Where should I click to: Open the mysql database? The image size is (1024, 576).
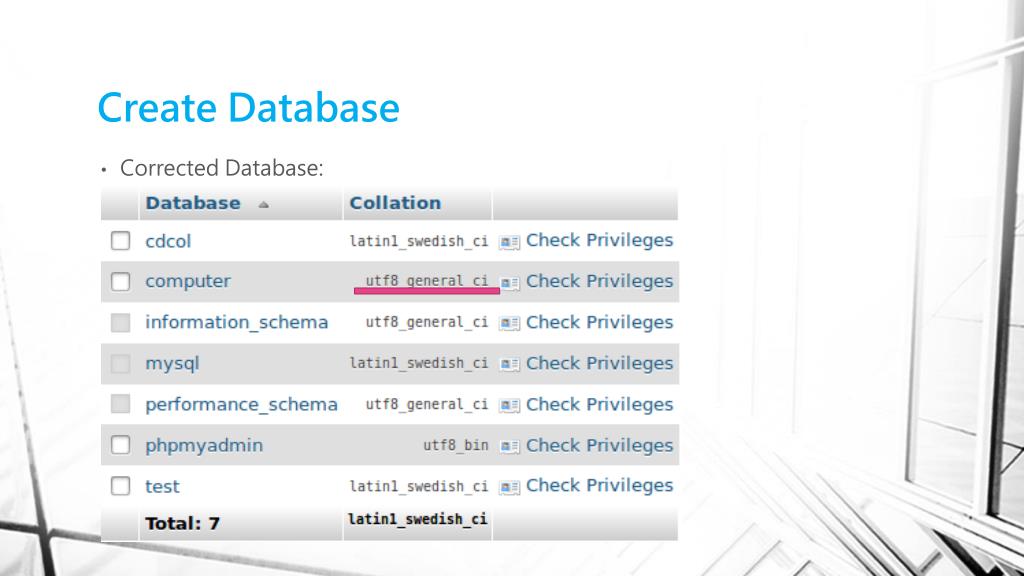pos(172,364)
